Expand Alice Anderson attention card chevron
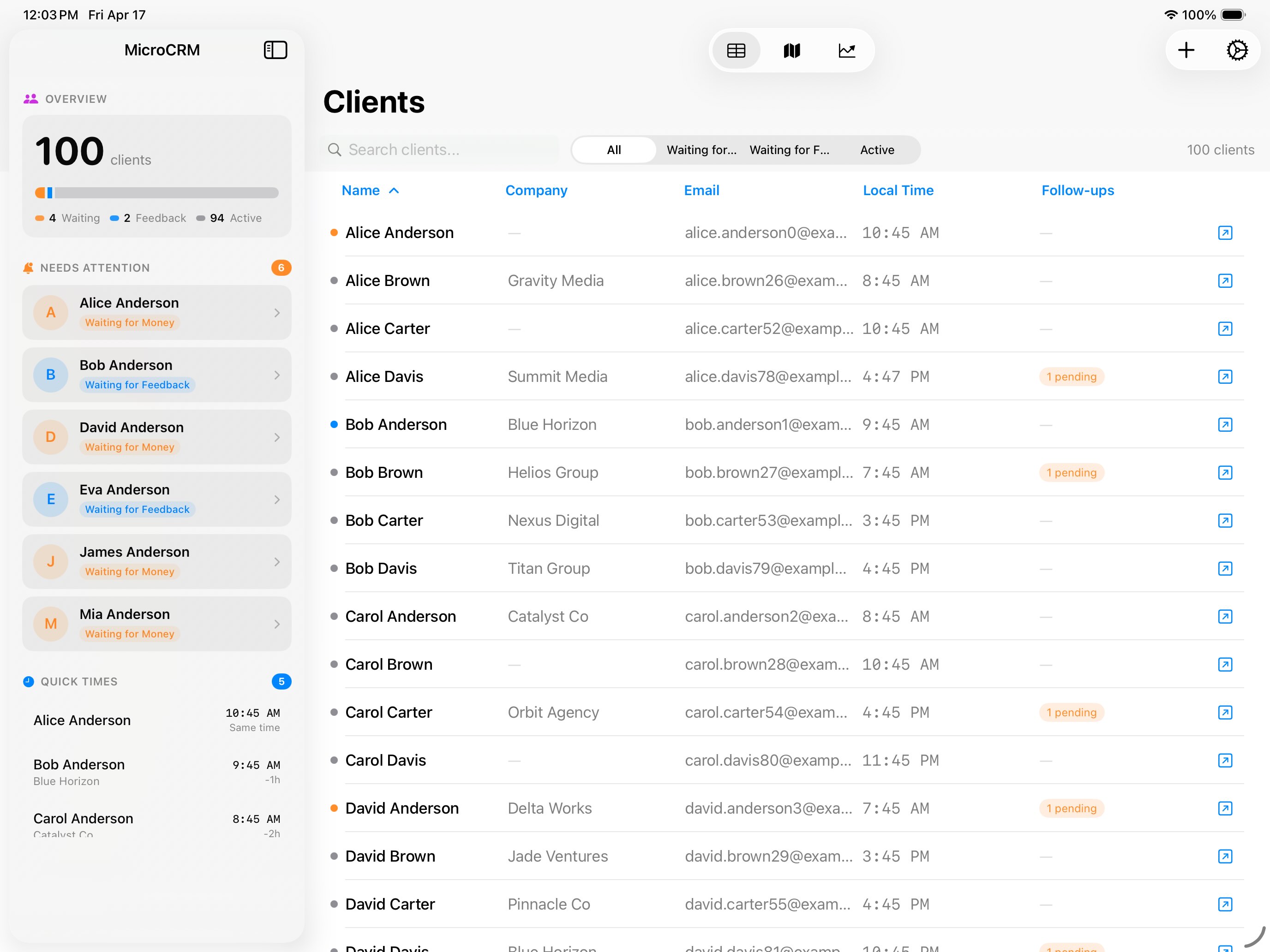Image resolution: width=1270 pixels, height=952 pixels. (277, 313)
